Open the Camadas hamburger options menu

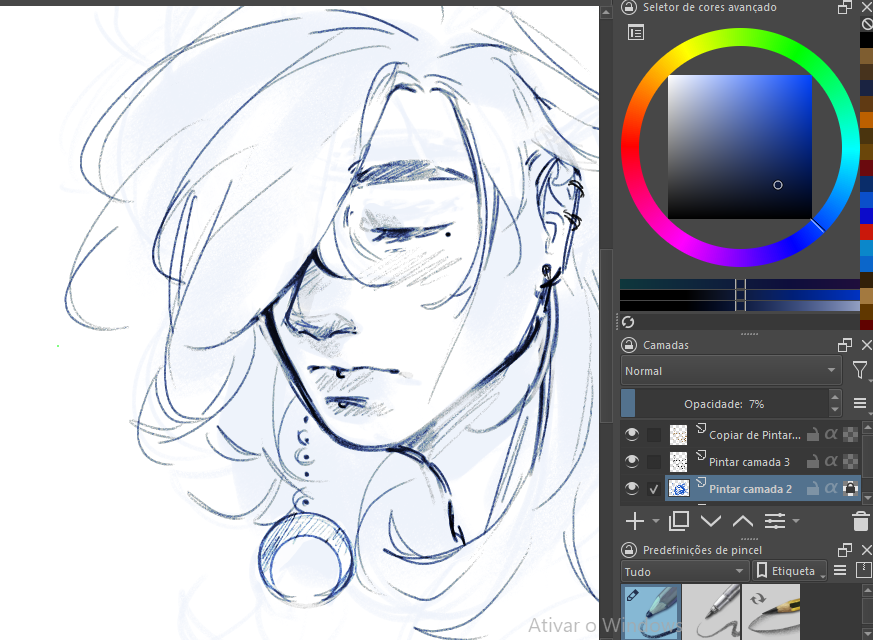(860, 403)
